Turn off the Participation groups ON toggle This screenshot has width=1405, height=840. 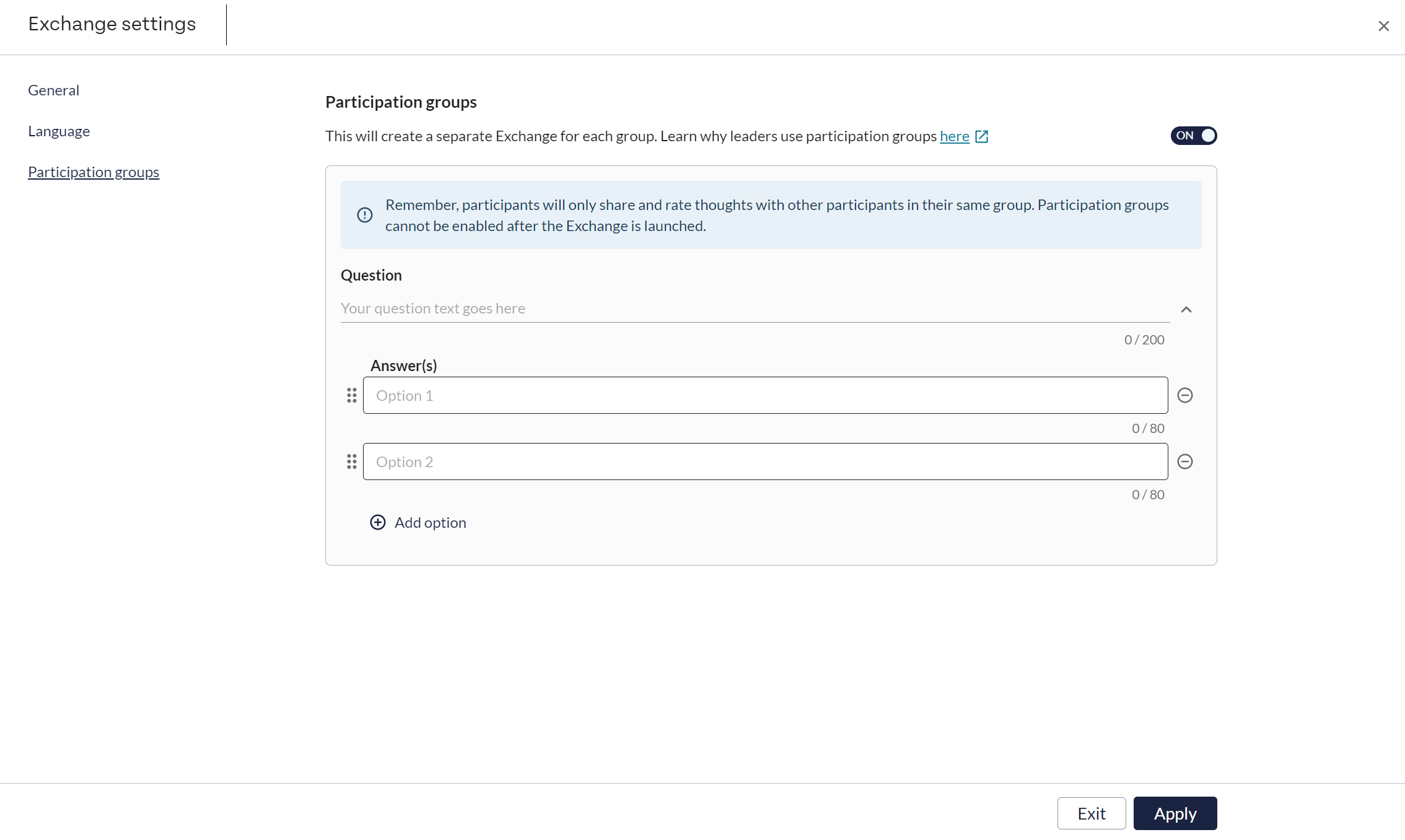coord(1193,136)
